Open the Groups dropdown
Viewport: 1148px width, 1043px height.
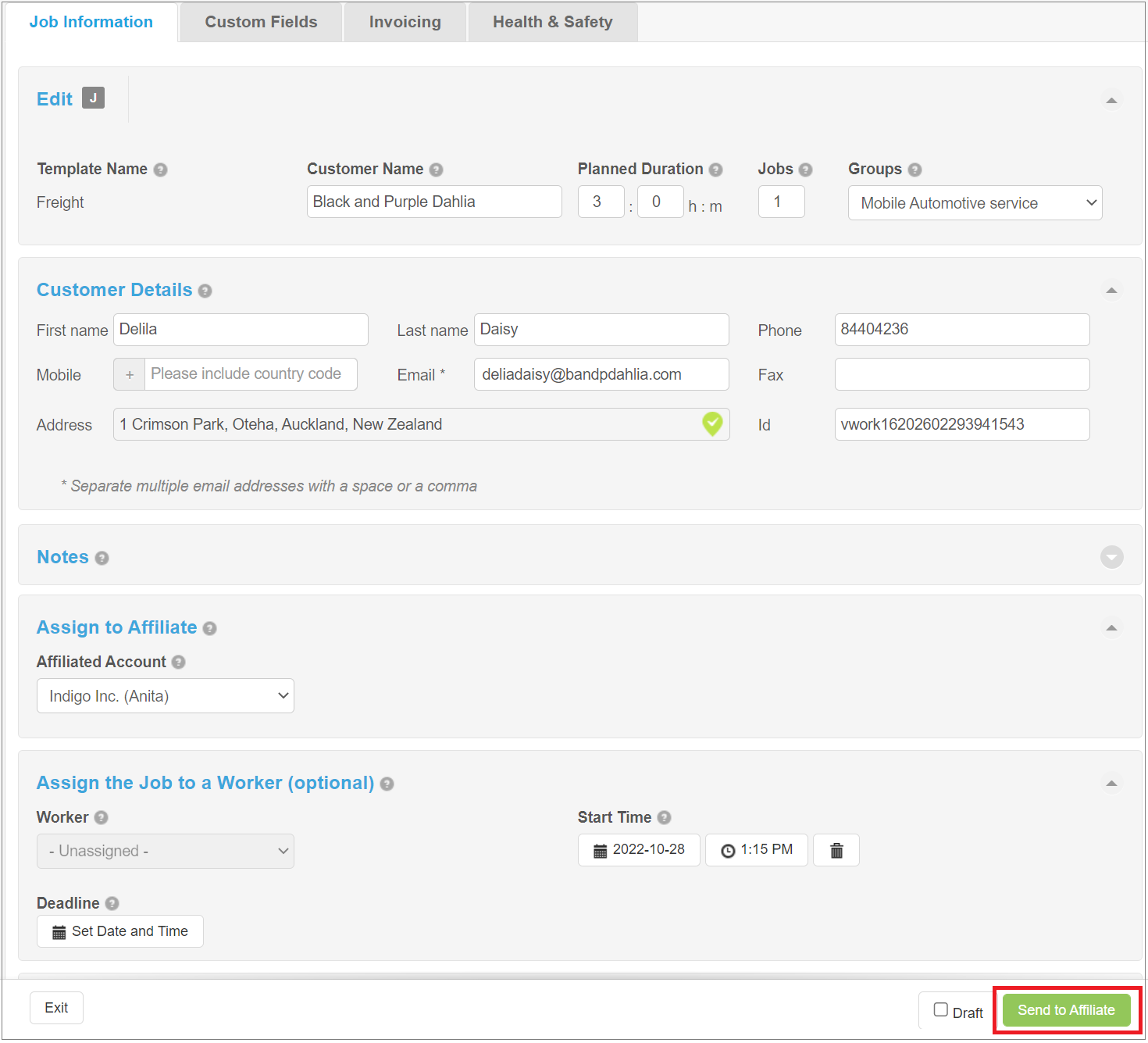point(975,203)
